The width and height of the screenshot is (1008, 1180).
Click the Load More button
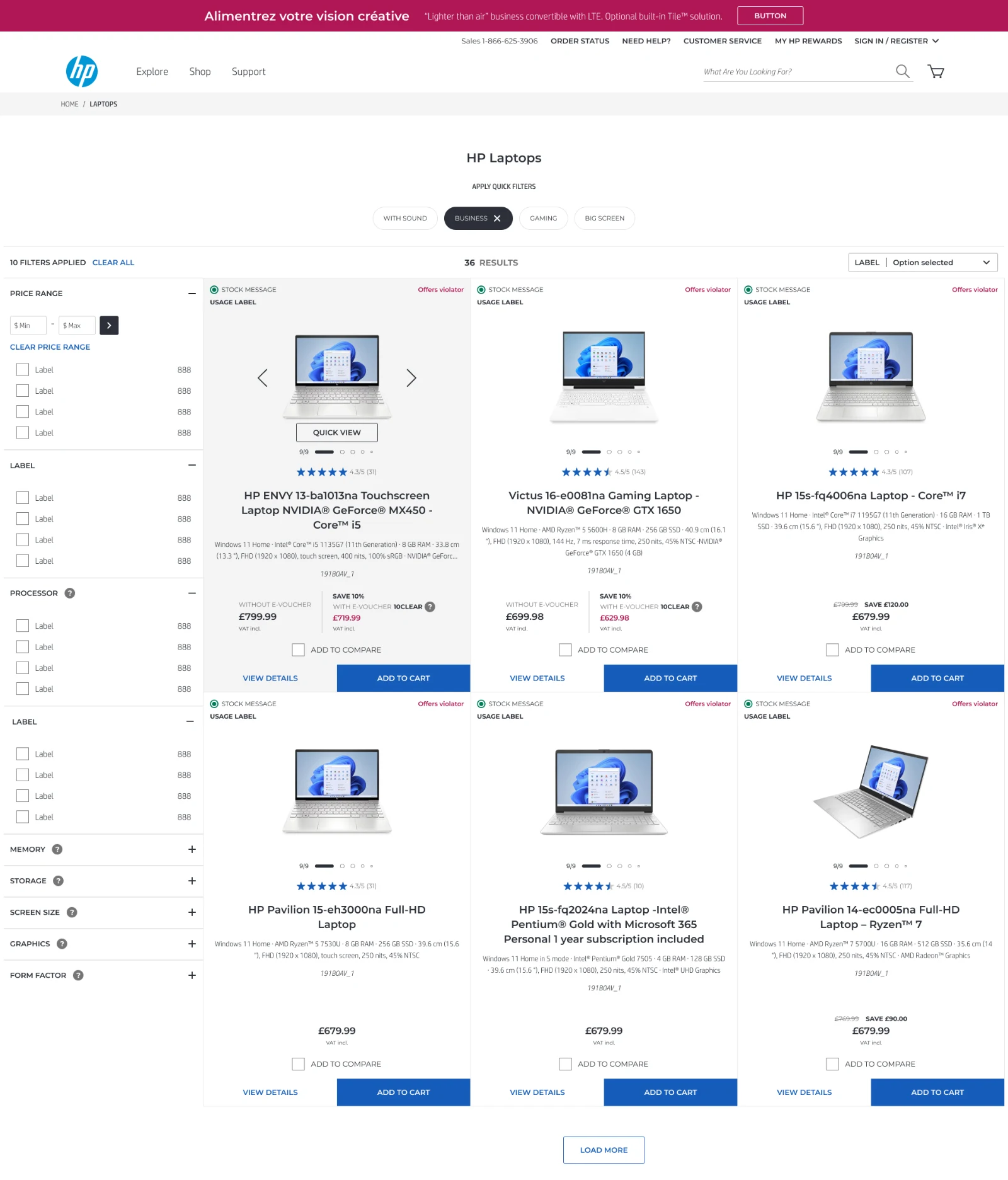tap(604, 1150)
